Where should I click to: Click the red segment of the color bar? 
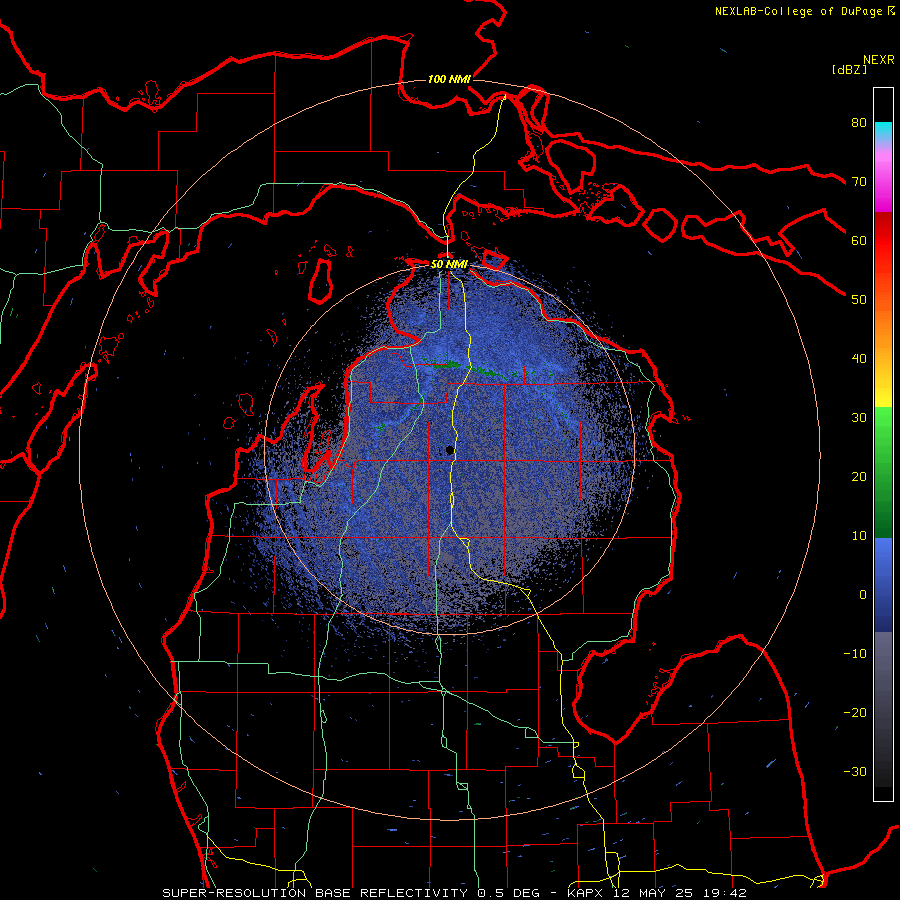[x=883, y=241]
